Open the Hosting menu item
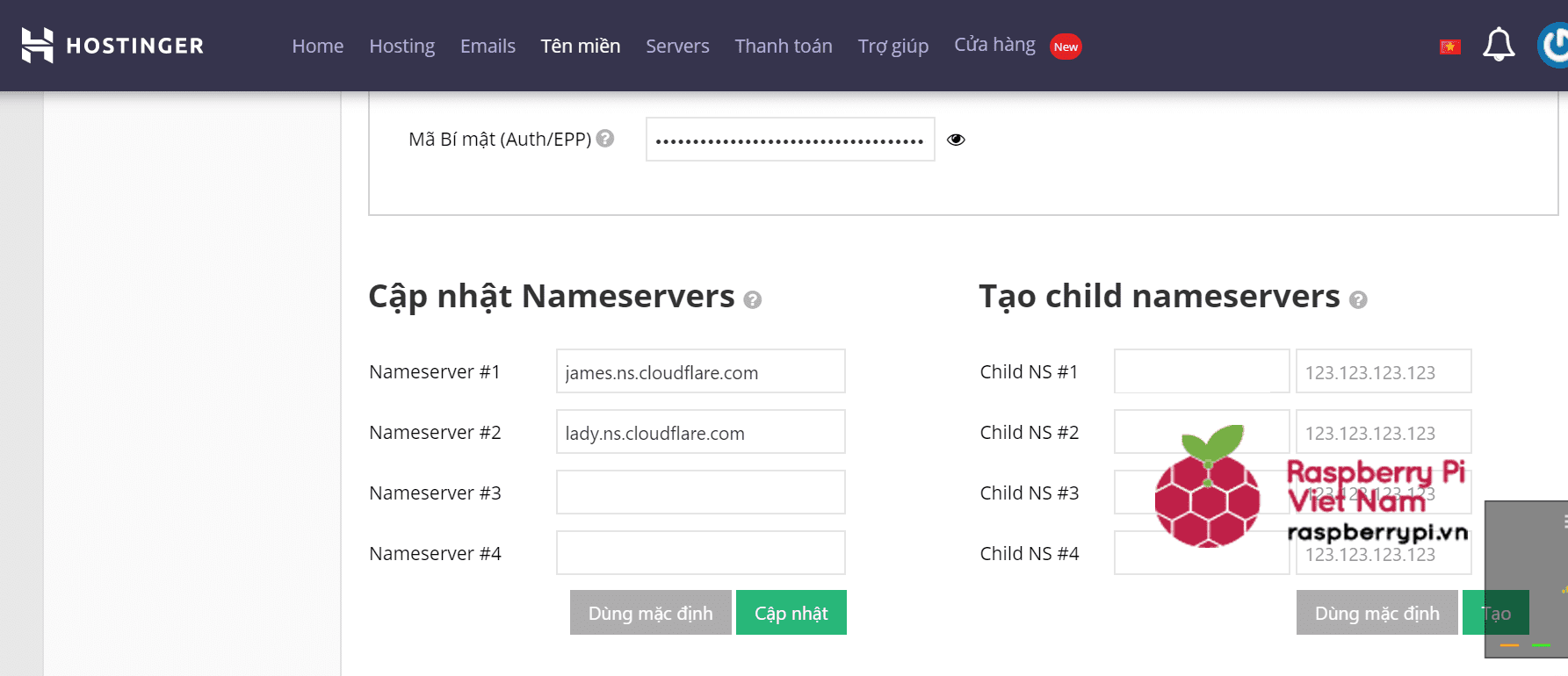The image size is (1568, 676). (x=401, y=46)
